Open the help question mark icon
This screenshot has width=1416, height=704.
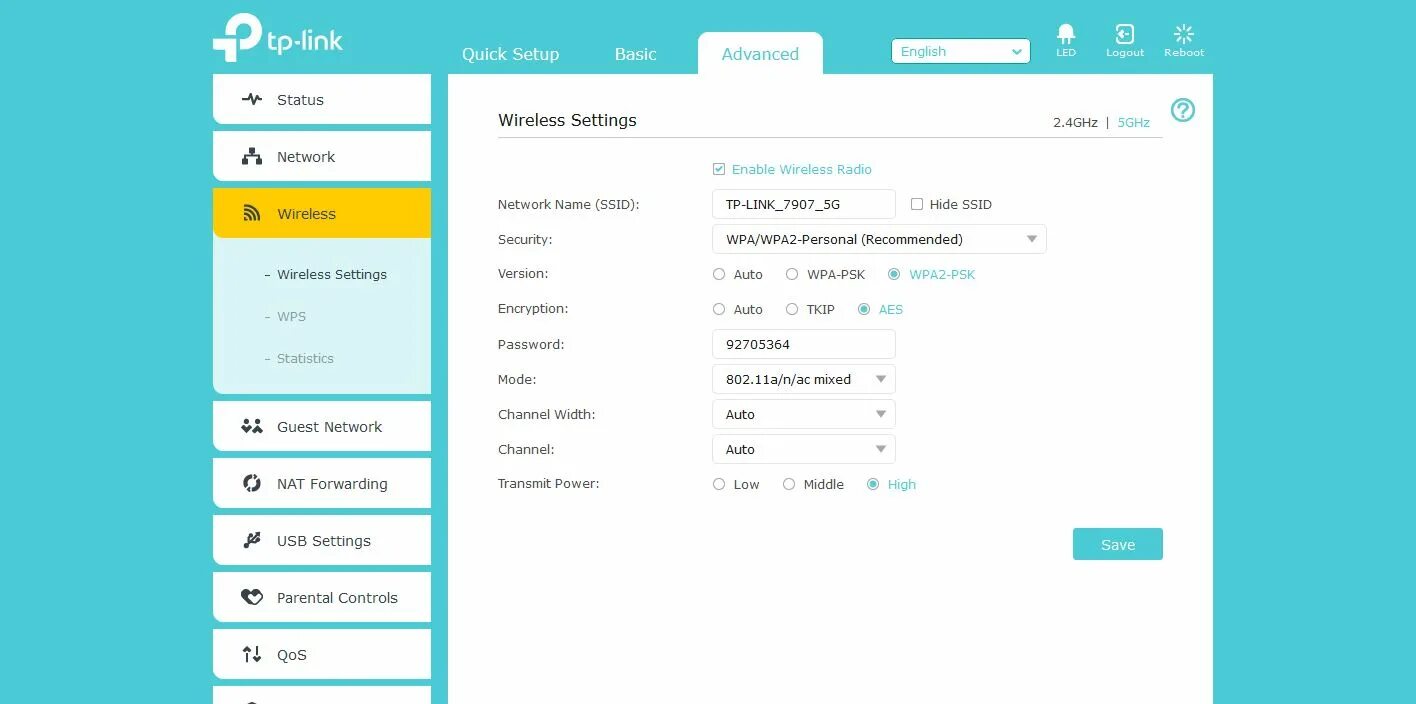click(x=1183, y=110)
